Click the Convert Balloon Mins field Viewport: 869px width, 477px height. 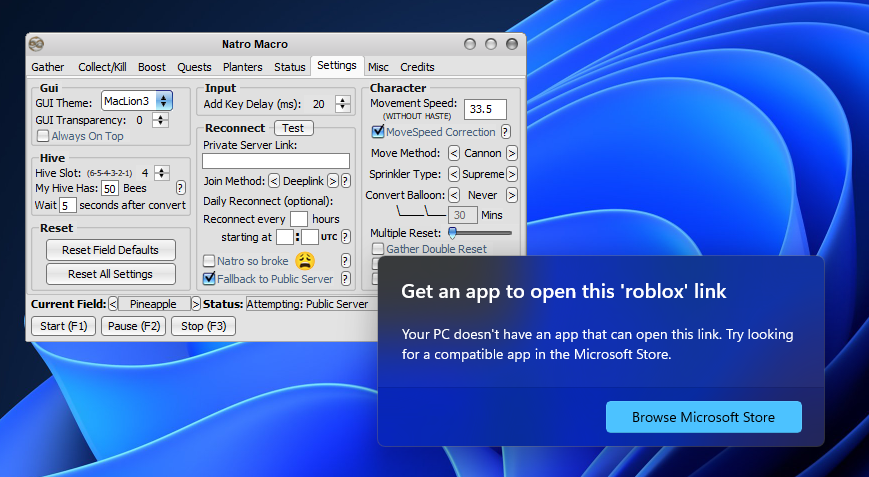coord(463,215)
